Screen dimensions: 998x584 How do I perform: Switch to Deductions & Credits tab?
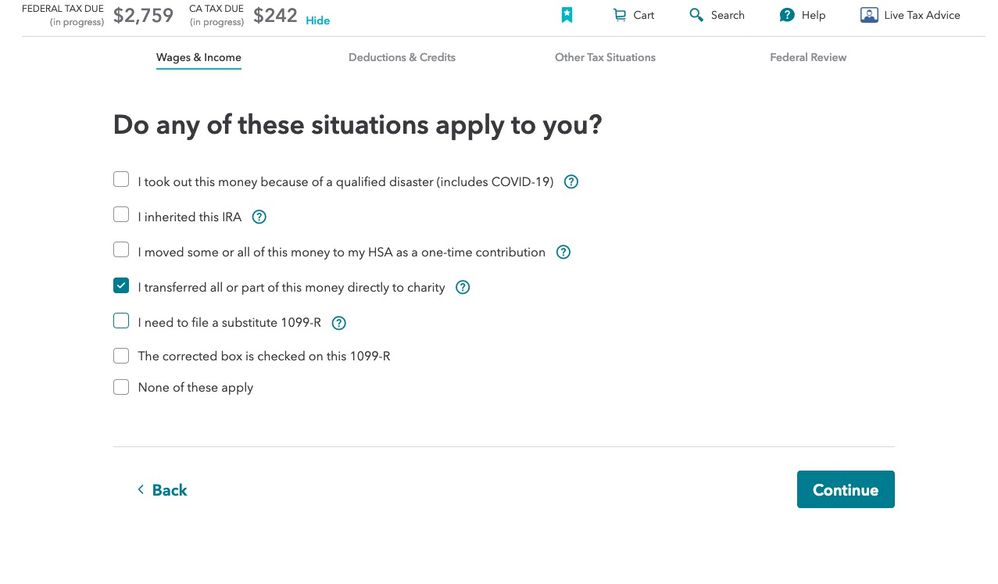pyautogui.click(x=402, y=57)
